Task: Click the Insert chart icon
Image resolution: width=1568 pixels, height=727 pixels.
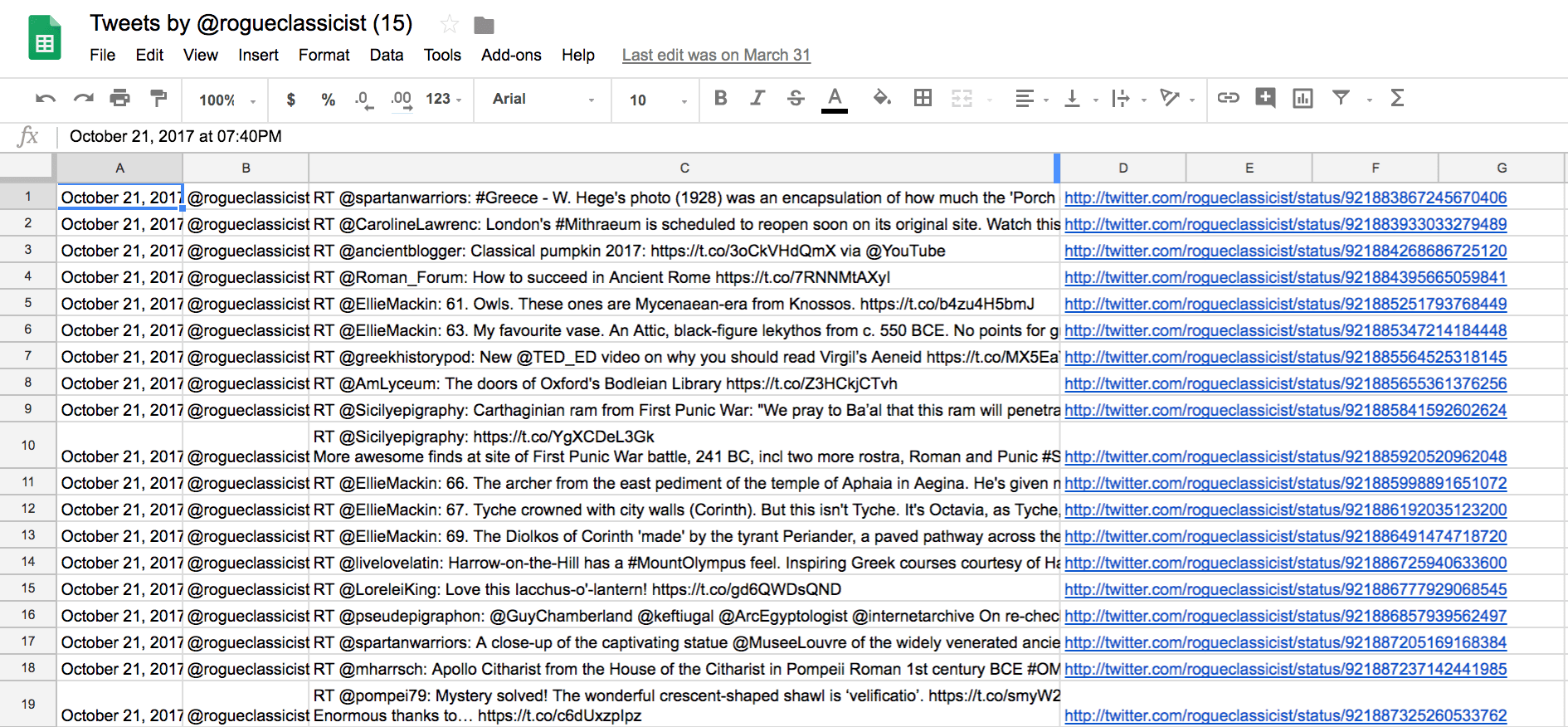Action: pyautogui.click(x=1303, y=99)
